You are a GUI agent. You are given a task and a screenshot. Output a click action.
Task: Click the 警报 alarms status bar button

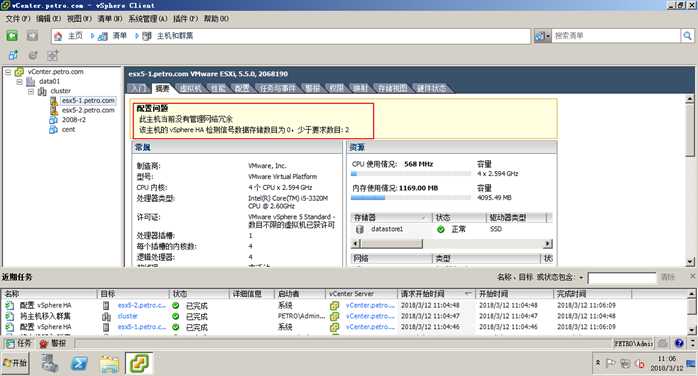[x=53, y=344]
